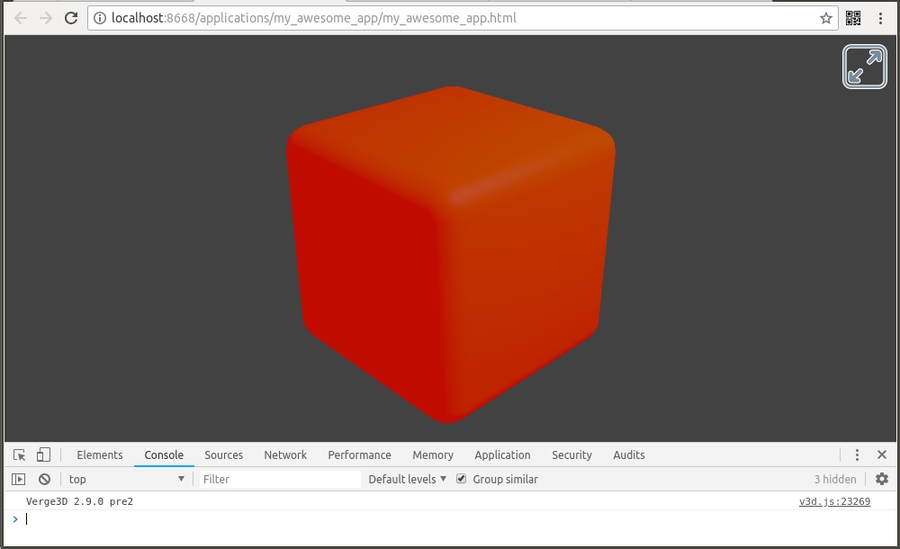Bookmark page with the star icon
900x549 pixels.
click(826, 18)
